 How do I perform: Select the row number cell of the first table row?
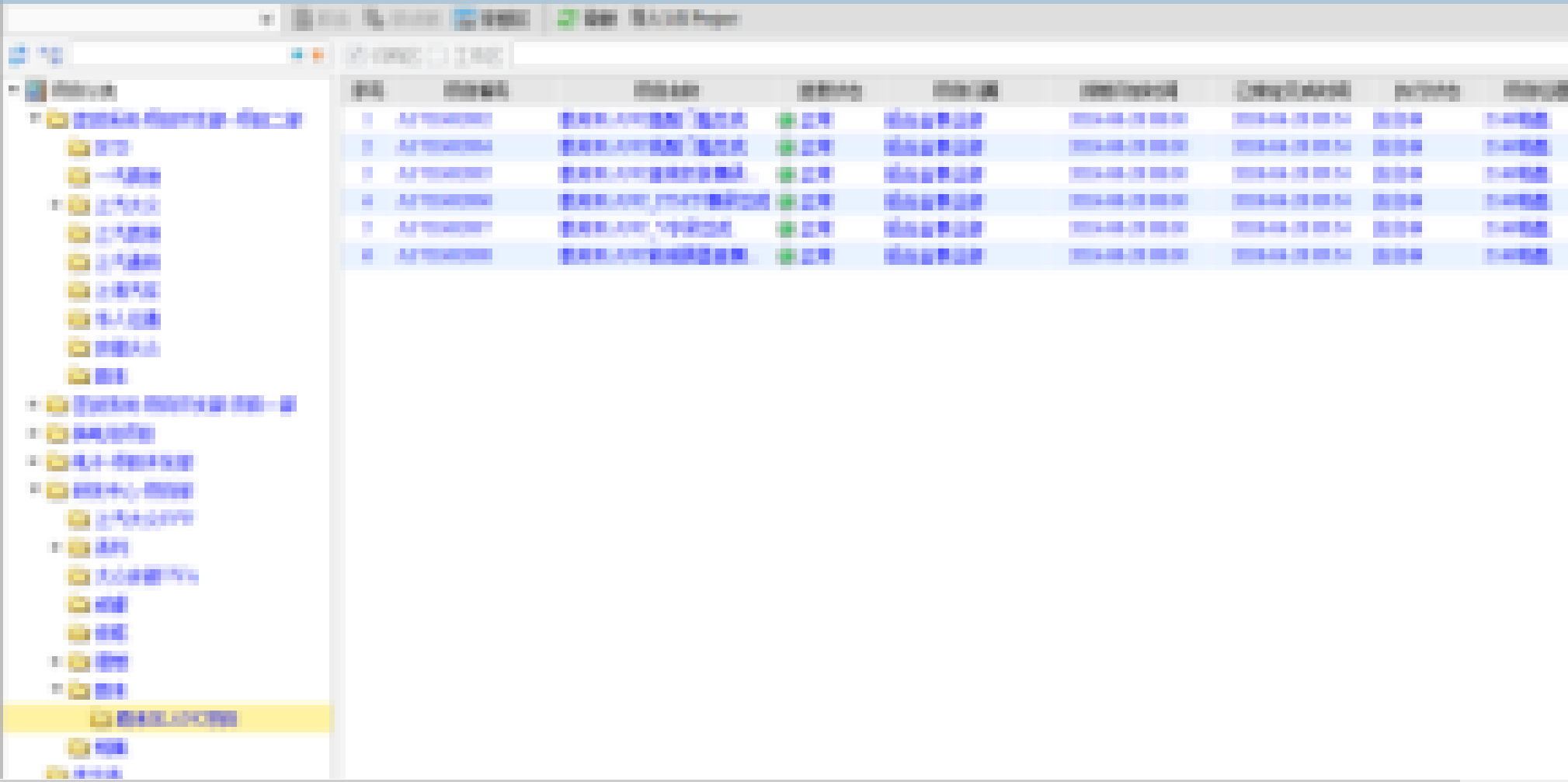pyautogui.click(x=367, y=120)
